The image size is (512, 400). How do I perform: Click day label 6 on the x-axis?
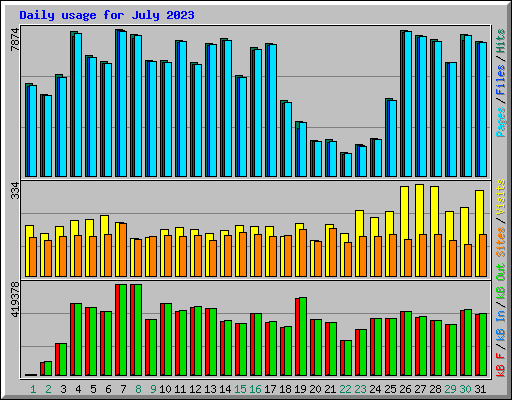[108, 389]
